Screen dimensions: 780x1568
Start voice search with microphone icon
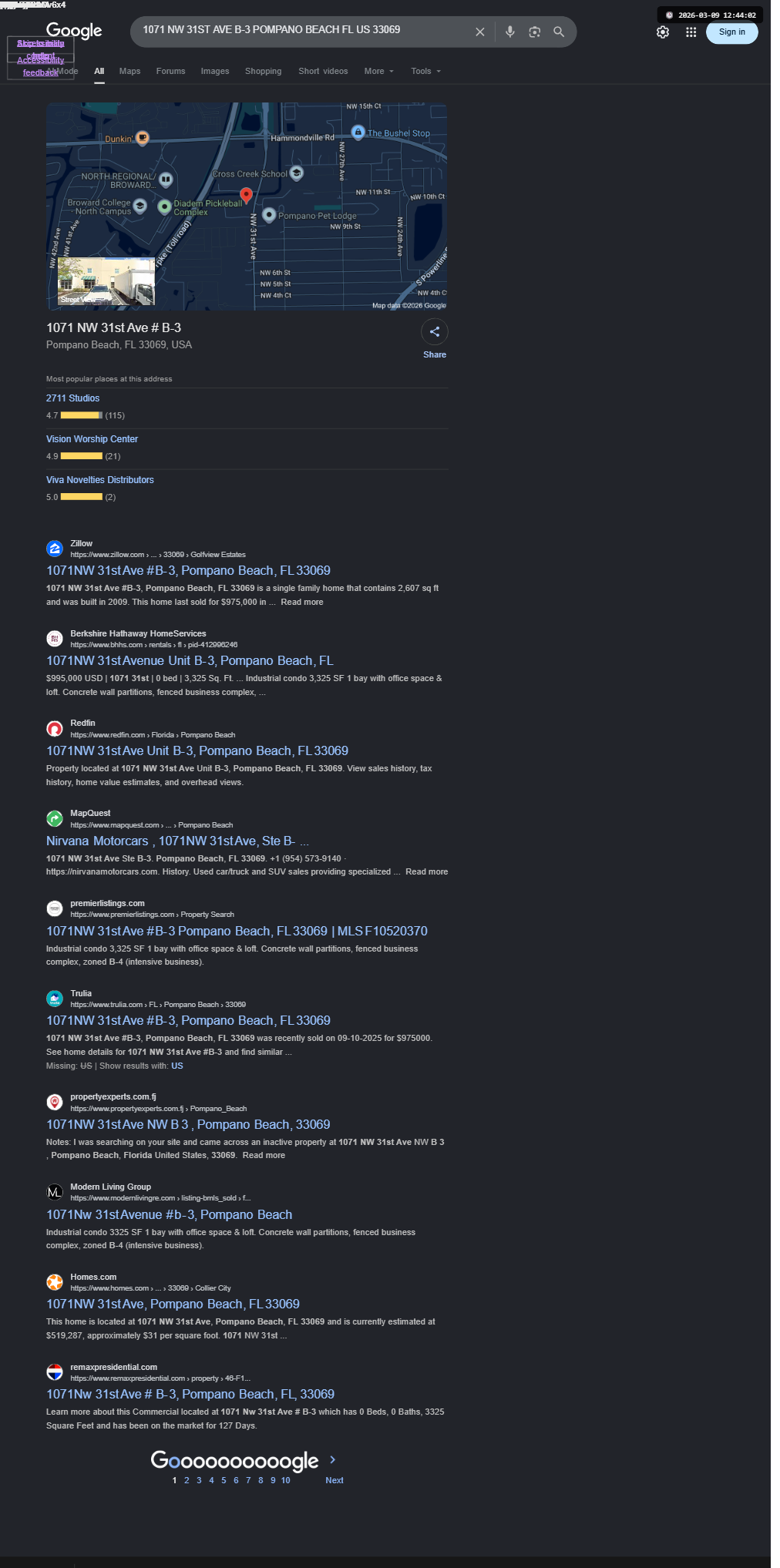(509, 32)
